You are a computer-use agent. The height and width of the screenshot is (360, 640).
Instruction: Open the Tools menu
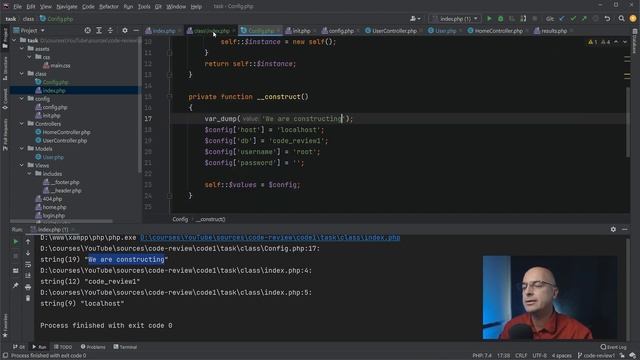[x=144, y=7]
